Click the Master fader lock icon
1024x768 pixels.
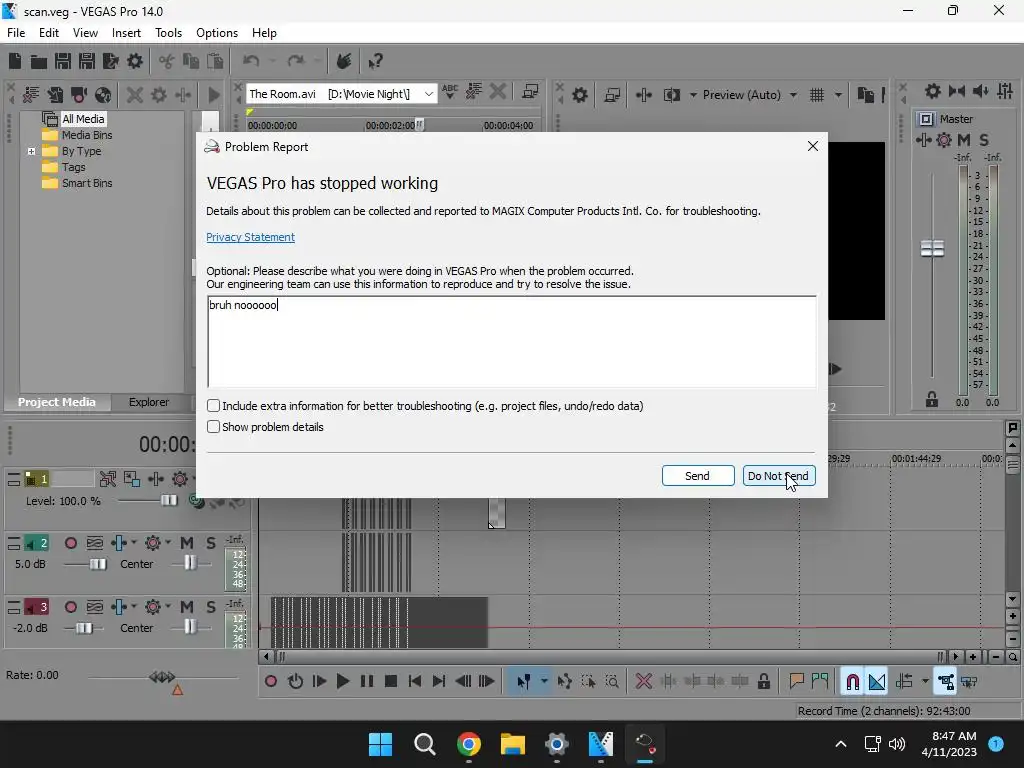tap(932, 399)
